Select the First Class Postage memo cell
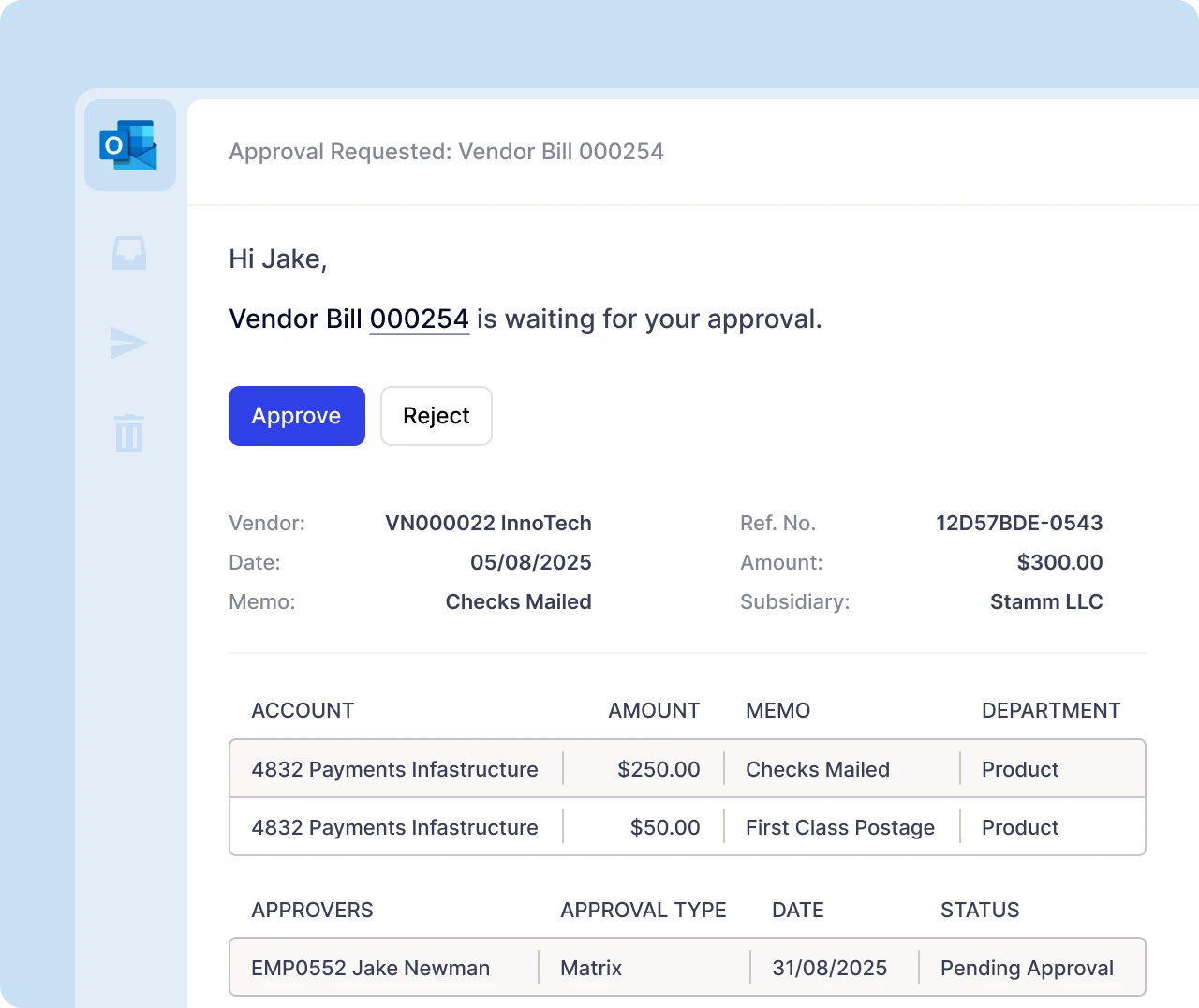This screenshot has height=1008, width=1199. pos(839,827)
